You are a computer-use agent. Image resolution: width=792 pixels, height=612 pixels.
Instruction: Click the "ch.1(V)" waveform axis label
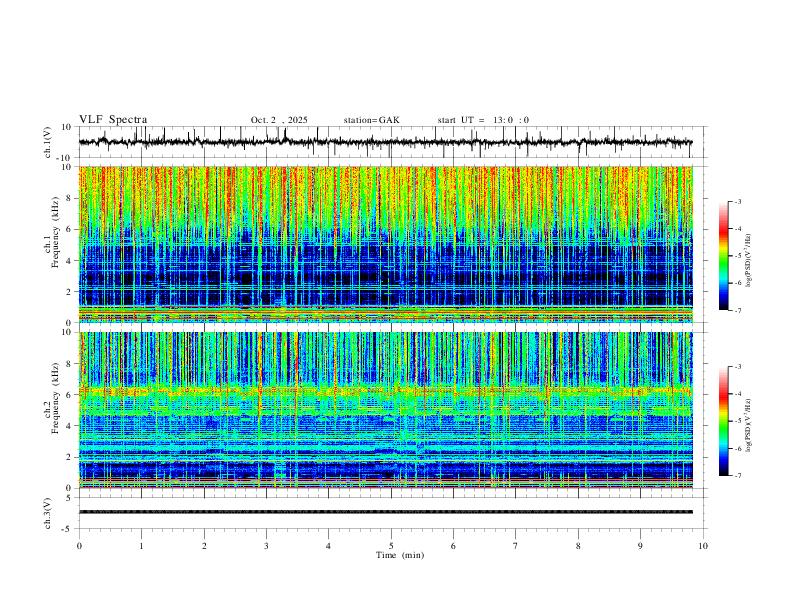48,142
